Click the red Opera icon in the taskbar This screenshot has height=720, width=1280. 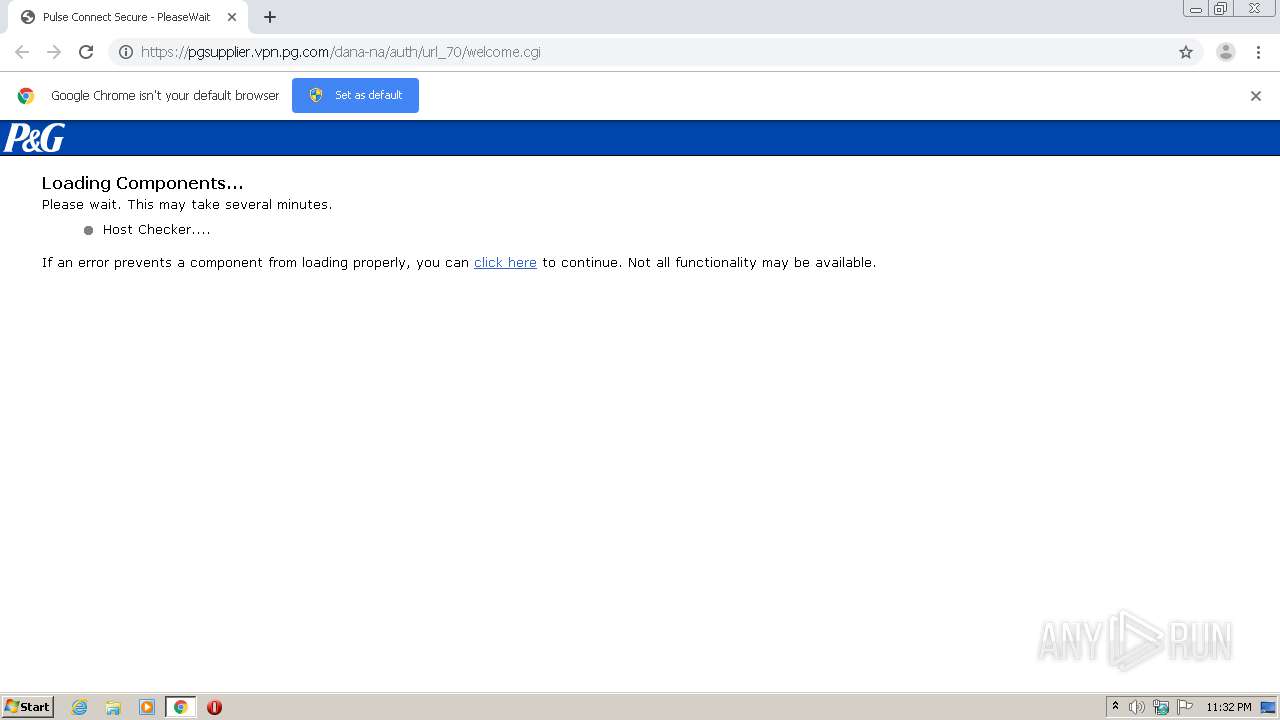214,707
